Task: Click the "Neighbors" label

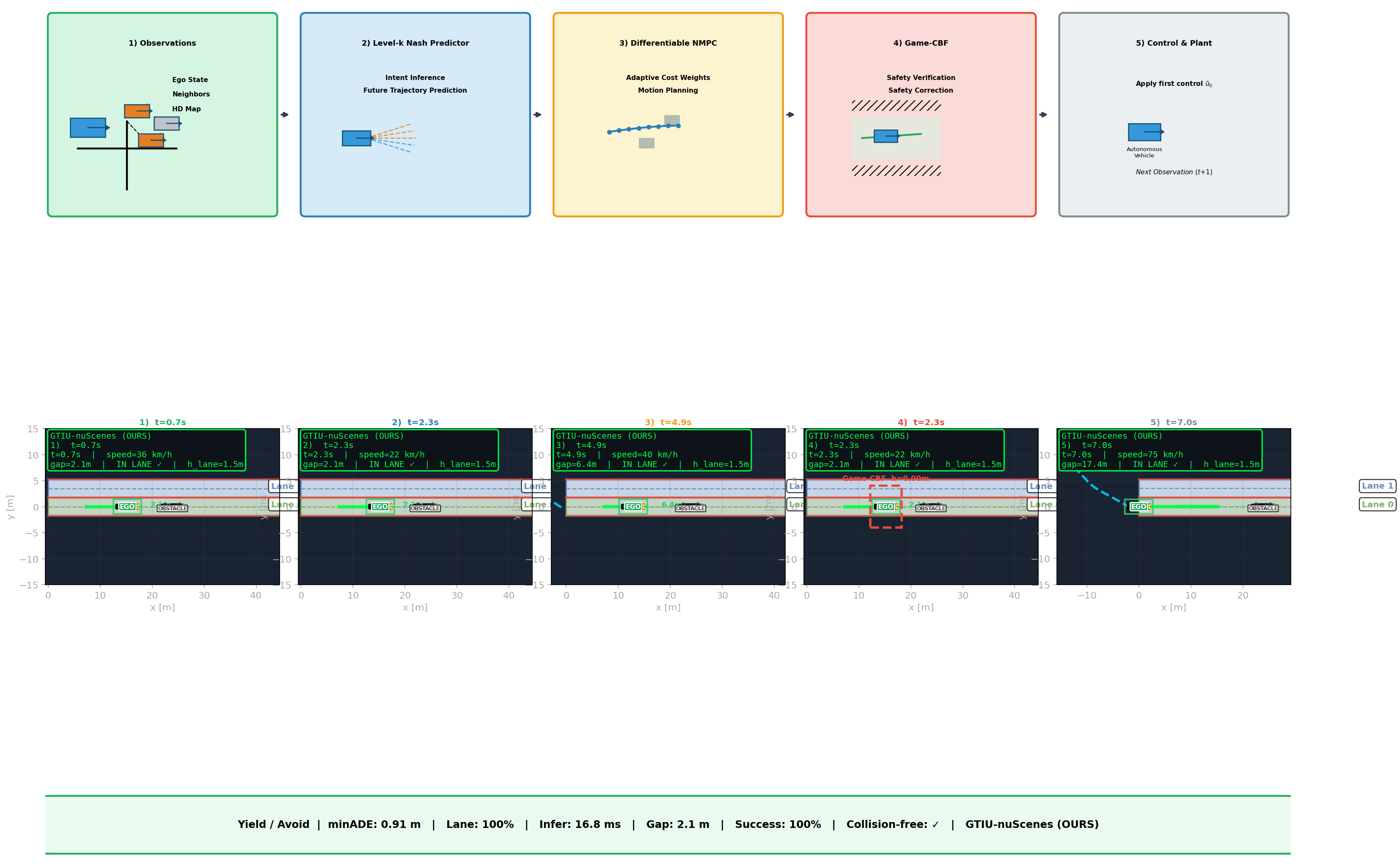Action: point(191,94)
